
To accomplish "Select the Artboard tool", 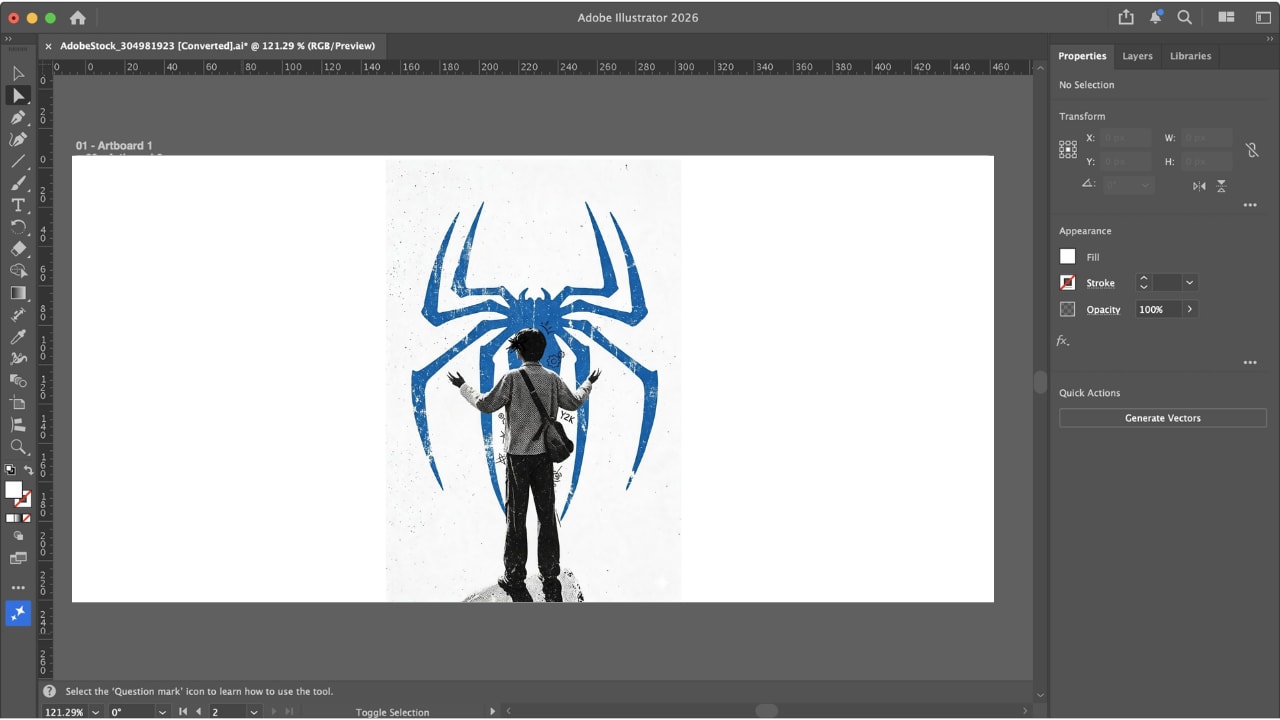I will pyautogui.click(x=18, y=403).
